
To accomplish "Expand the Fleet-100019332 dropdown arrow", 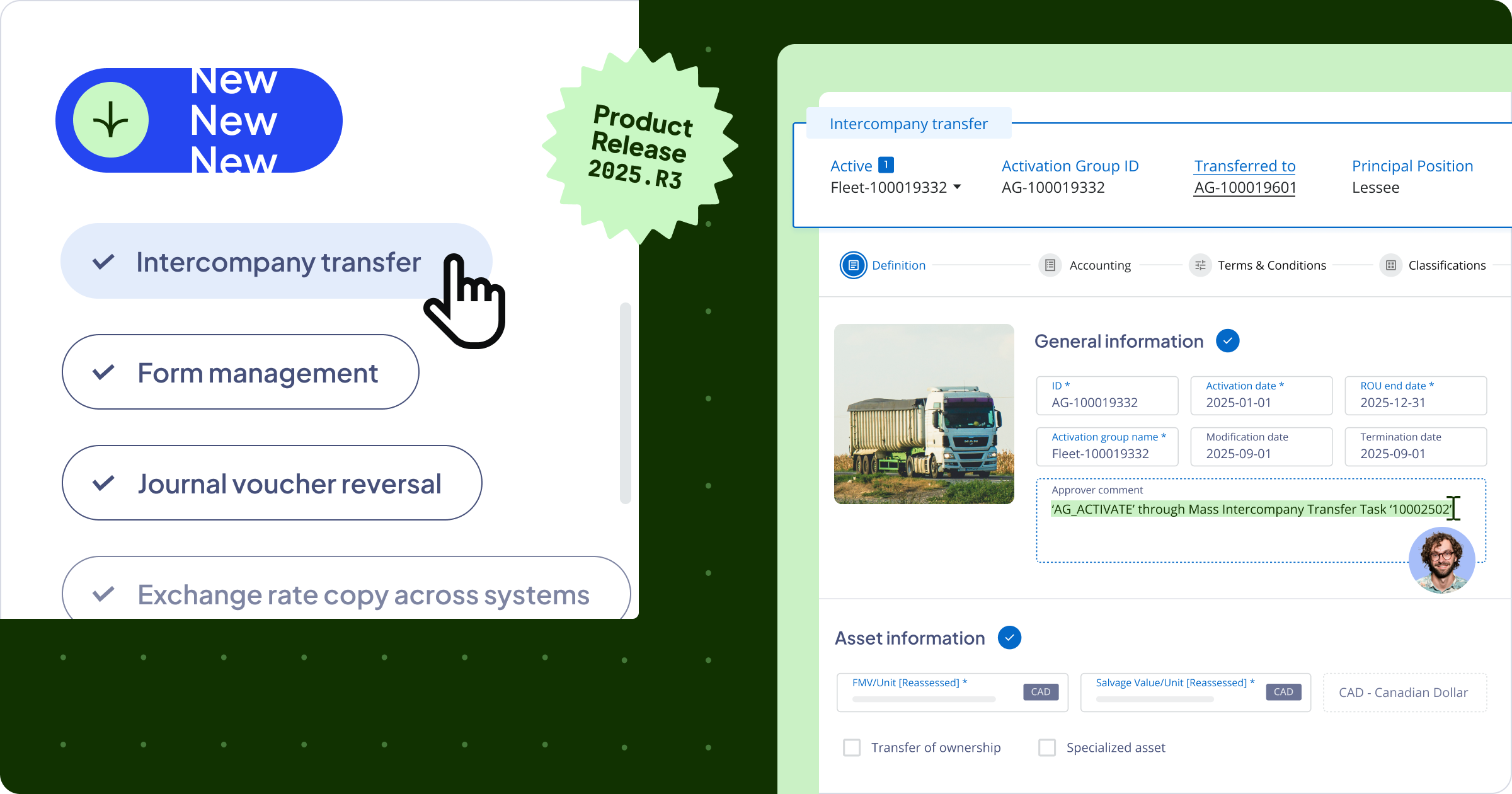I will pos(958,187).
